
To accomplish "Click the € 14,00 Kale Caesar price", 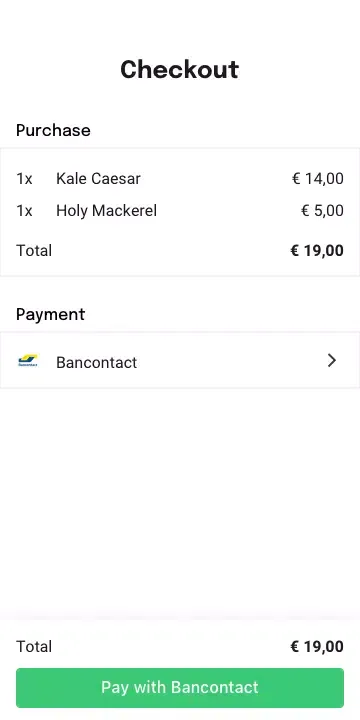I will click(x=318, y=179).
